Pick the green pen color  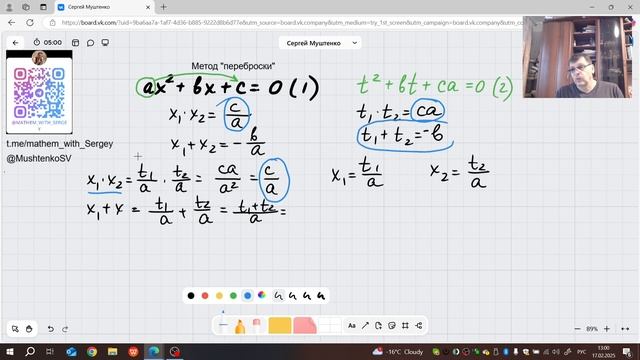click(x=233, y=296)
